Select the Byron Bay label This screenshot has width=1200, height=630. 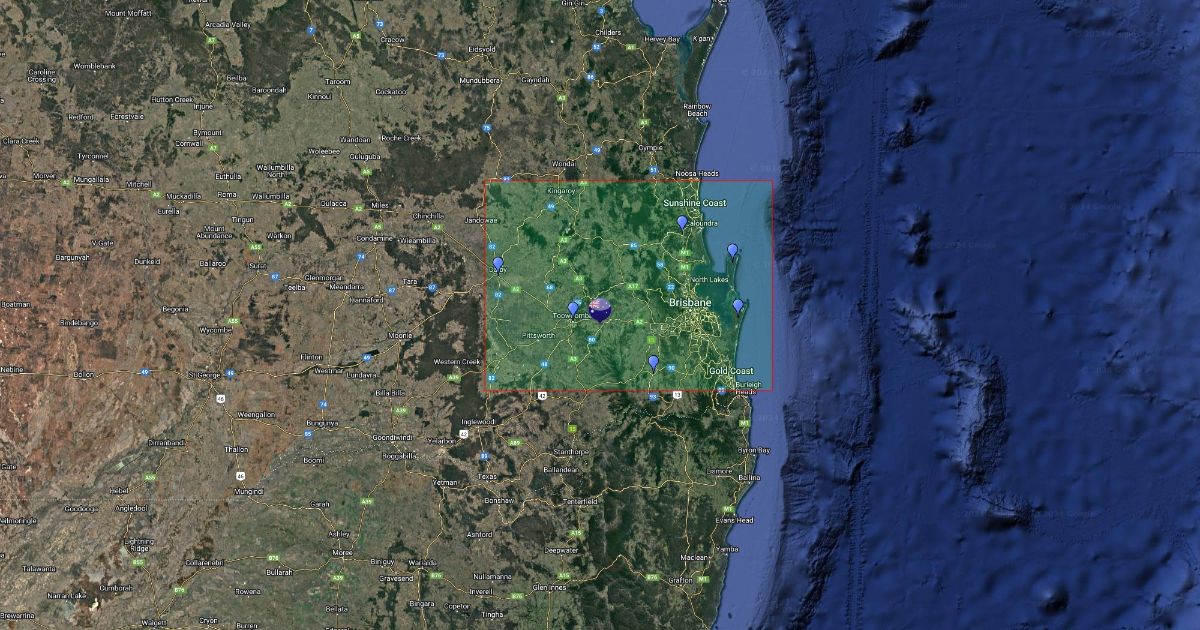[754, 450]
